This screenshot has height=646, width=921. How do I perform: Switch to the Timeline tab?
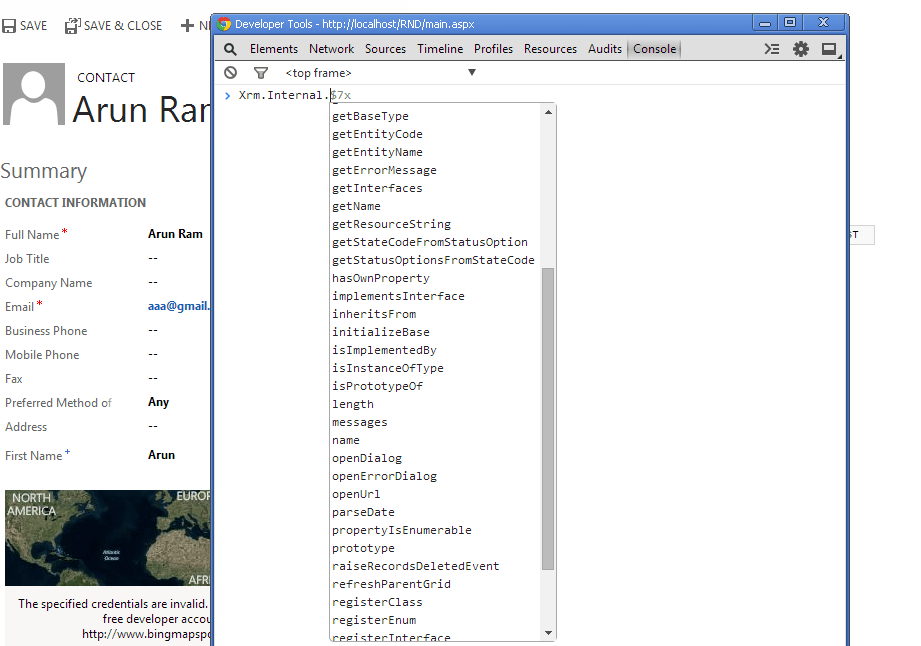click(440, 49)
